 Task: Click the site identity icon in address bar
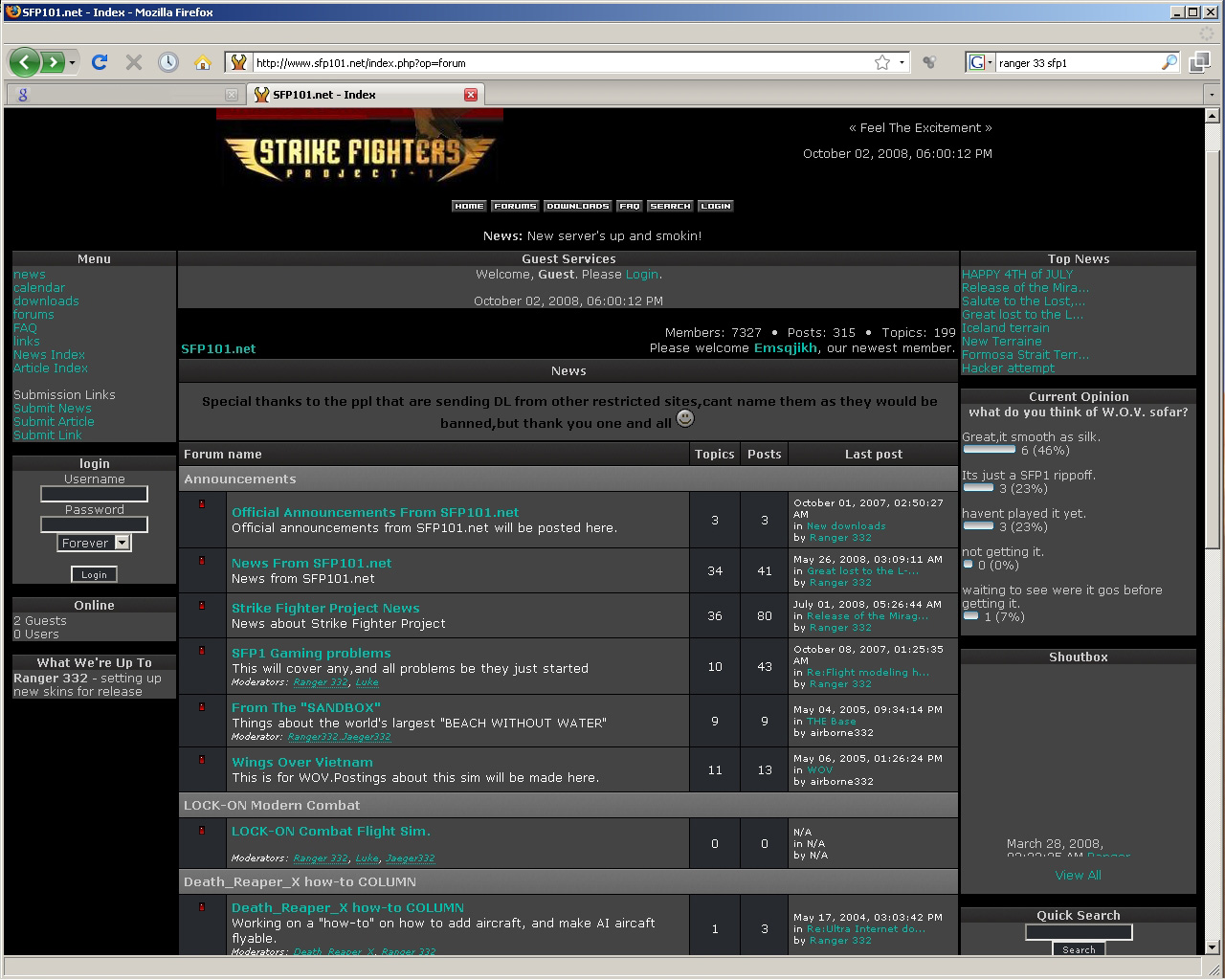pyautogui.click(x=239, y=63)
